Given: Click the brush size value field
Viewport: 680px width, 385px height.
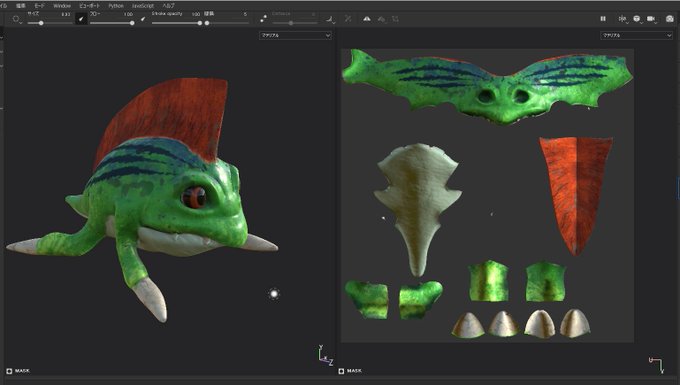Looking at the screenshot, I should (x=65, y=14).
